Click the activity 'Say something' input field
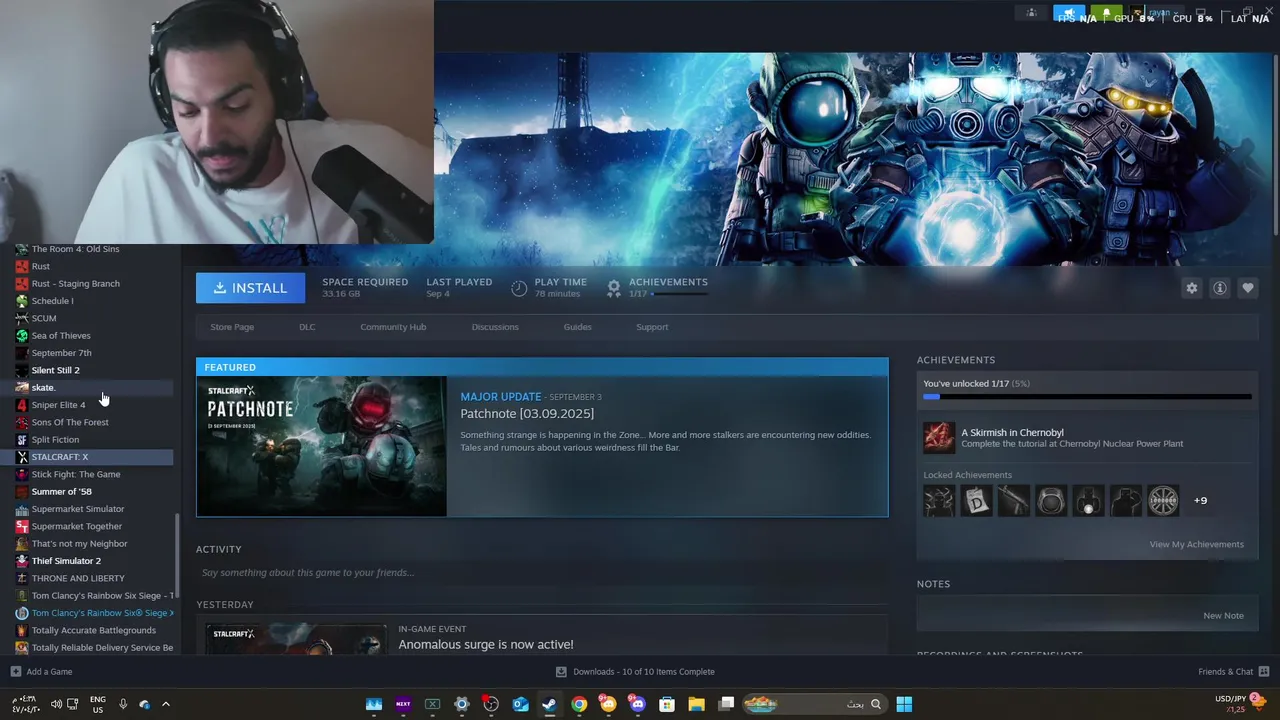The width and height of the screenshot is (1280, 720). pos(541,573)
